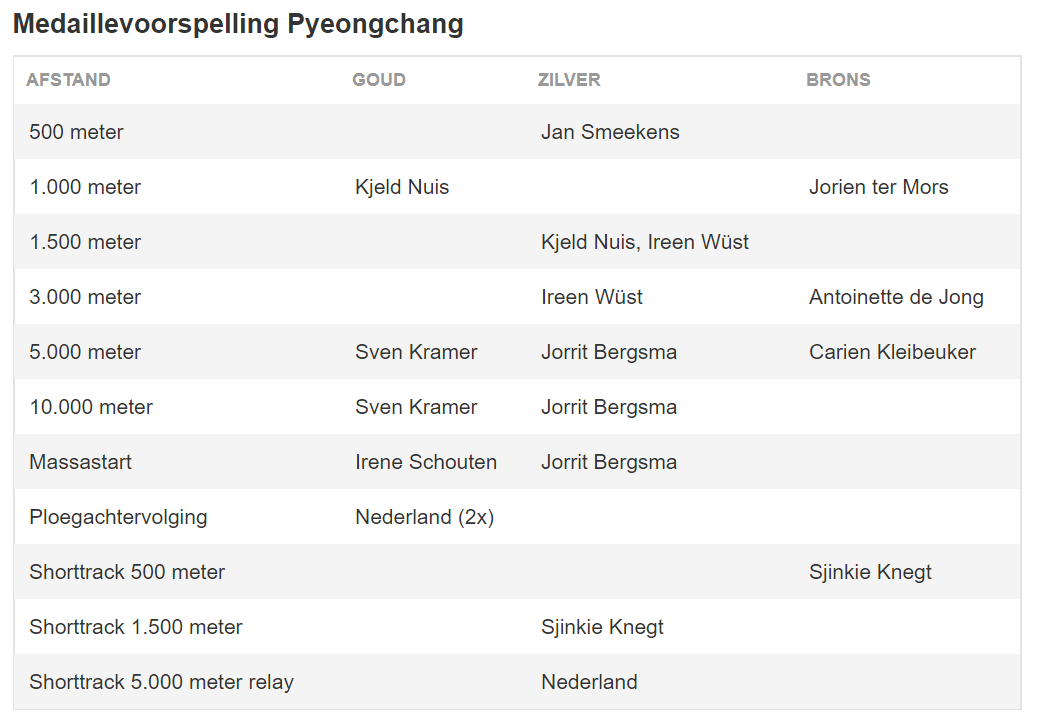The height and width of the screenshot is (722, 1039).
Task: Click Jorrit Bergsma in the Massastart row
Action: [608, 462]
